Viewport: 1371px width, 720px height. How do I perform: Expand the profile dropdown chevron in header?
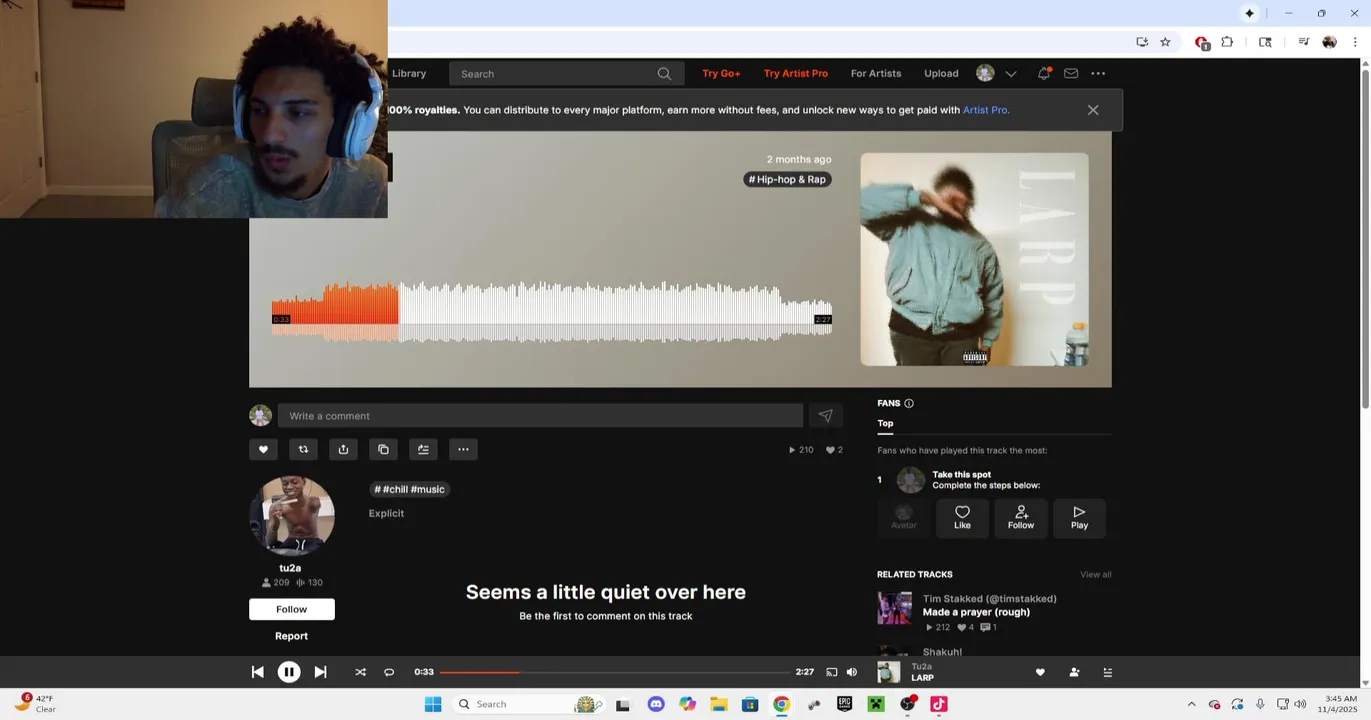point(1011,74)
